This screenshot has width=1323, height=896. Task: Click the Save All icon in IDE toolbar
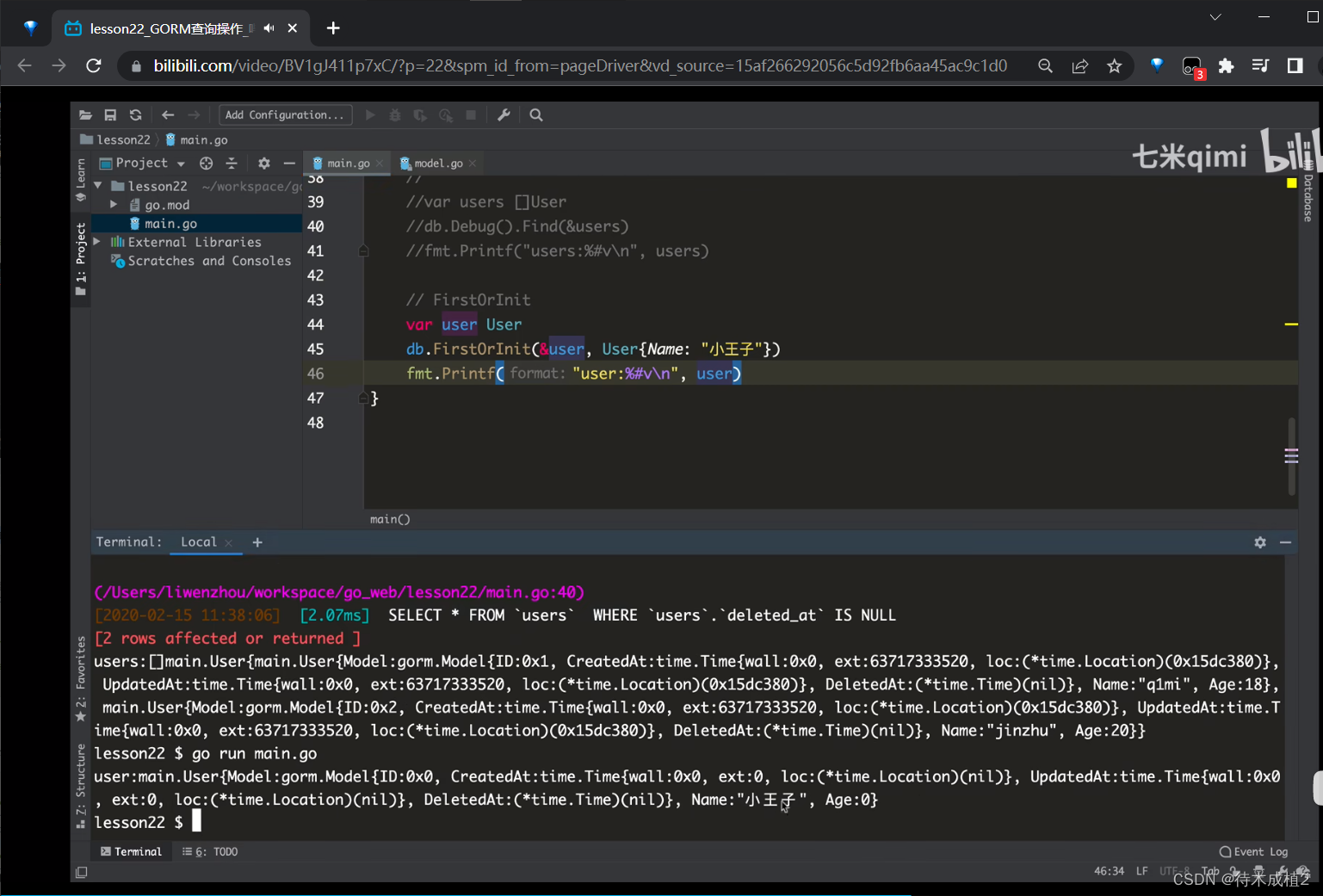(110, 115)
